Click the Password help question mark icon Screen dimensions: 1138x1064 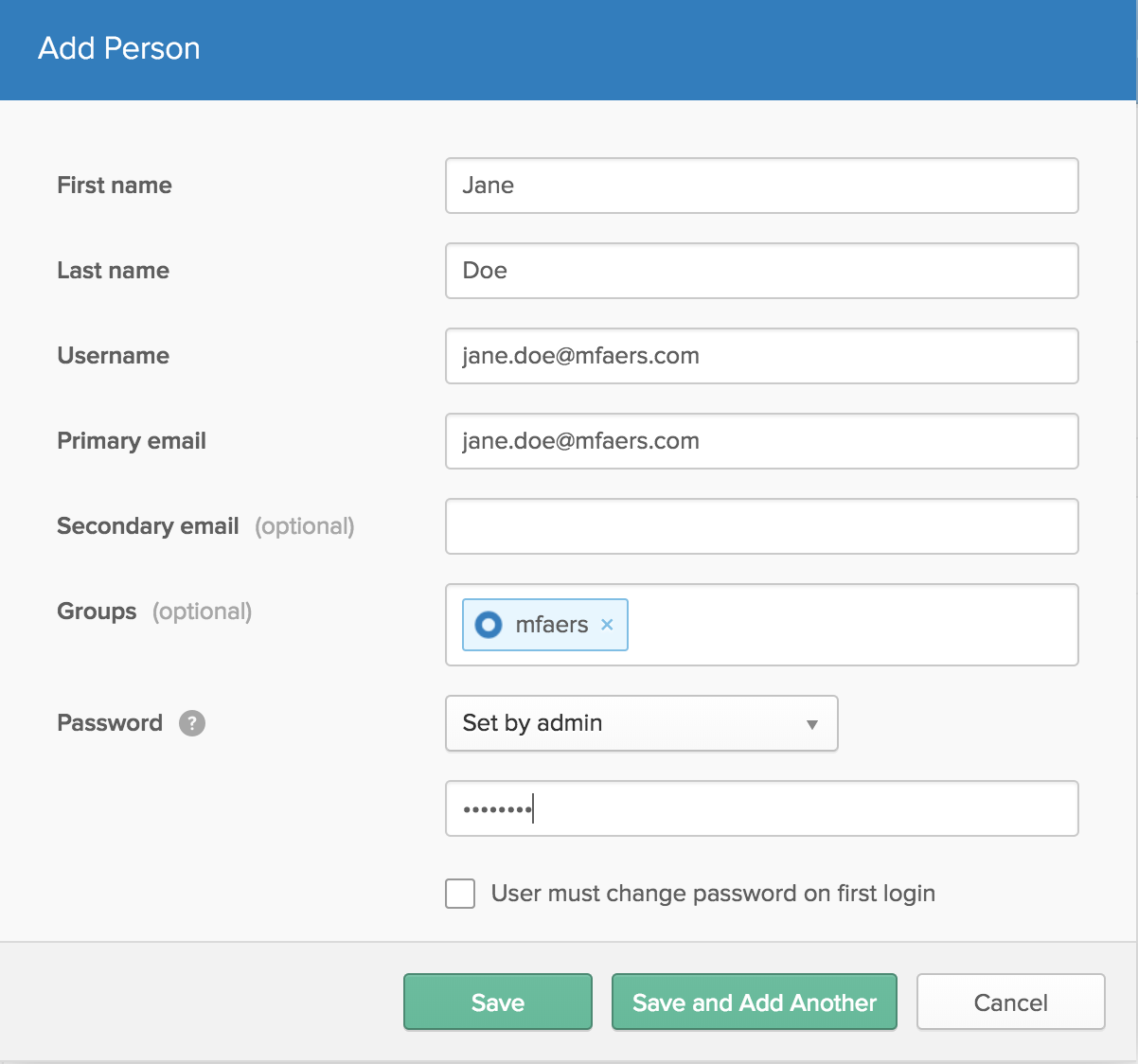point(192,723)
